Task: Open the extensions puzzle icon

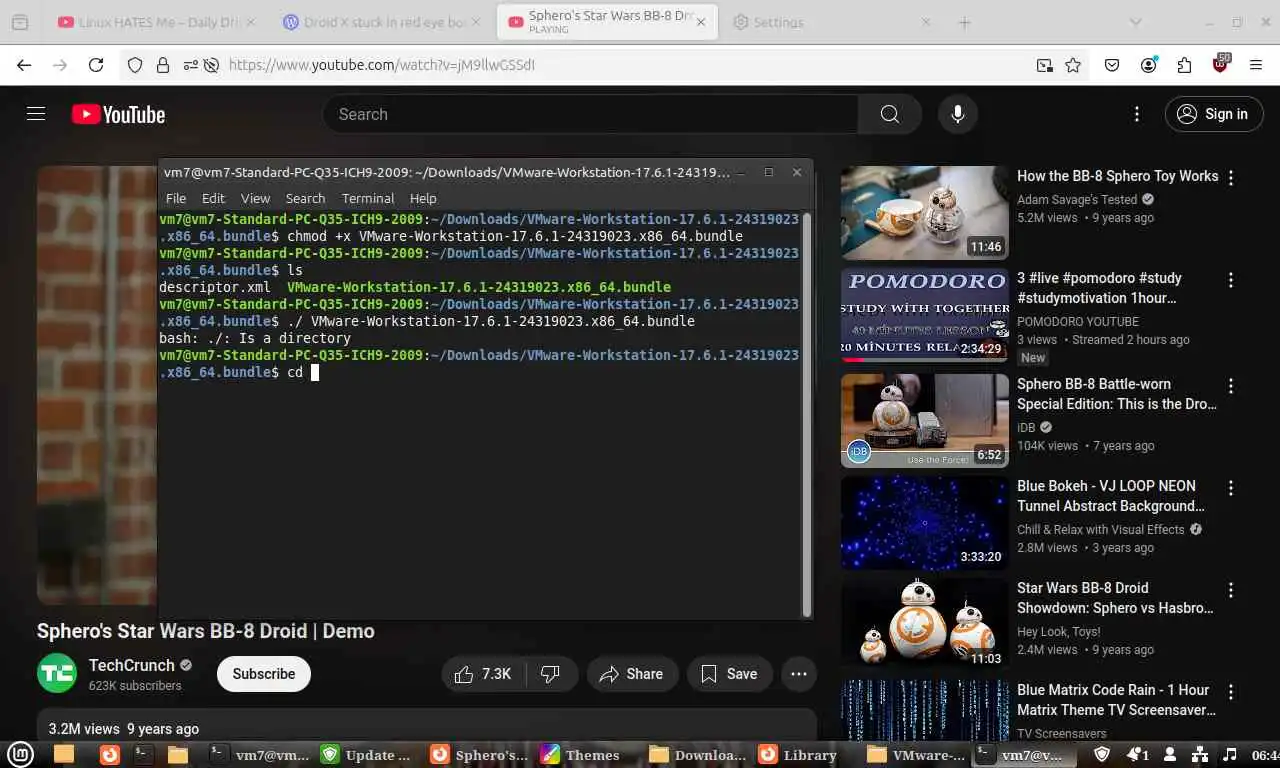Action: point(1184,65)
